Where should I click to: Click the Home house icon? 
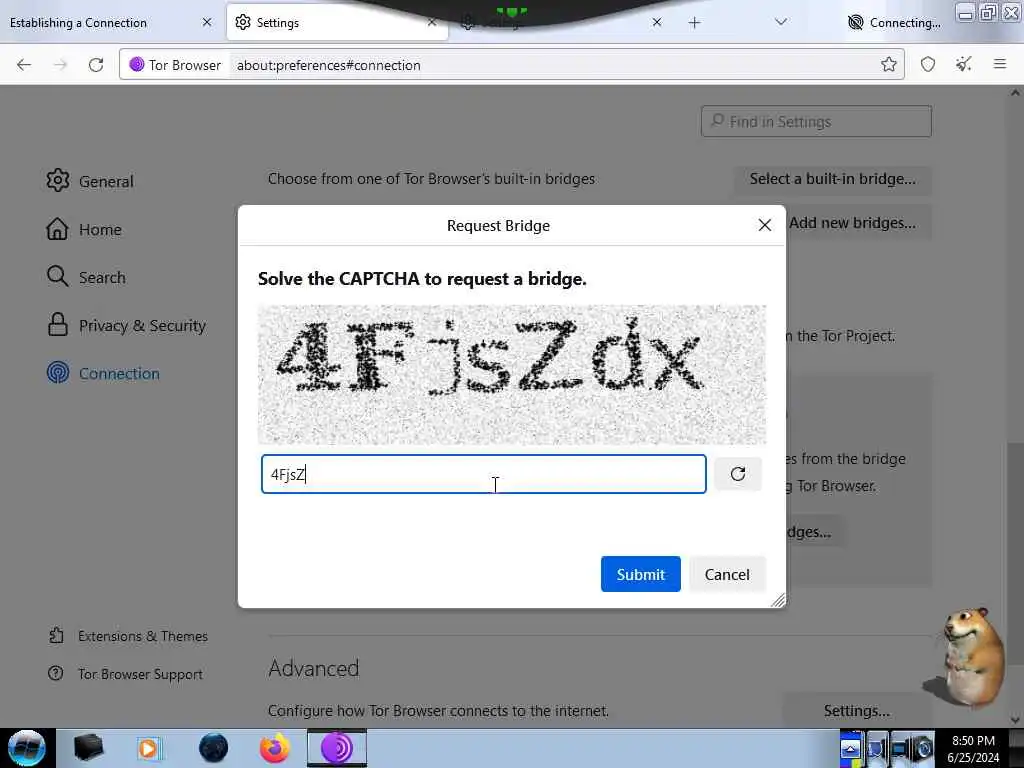click(57, 229)
